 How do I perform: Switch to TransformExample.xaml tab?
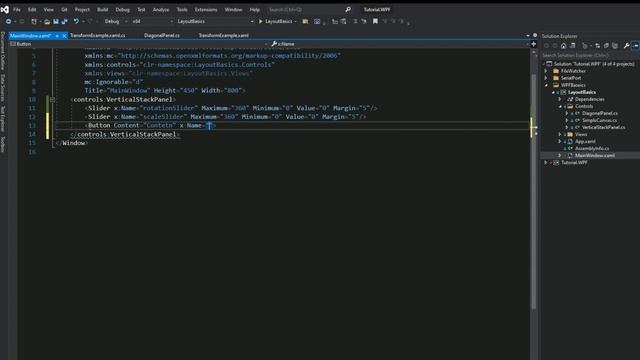click(223, 36)
